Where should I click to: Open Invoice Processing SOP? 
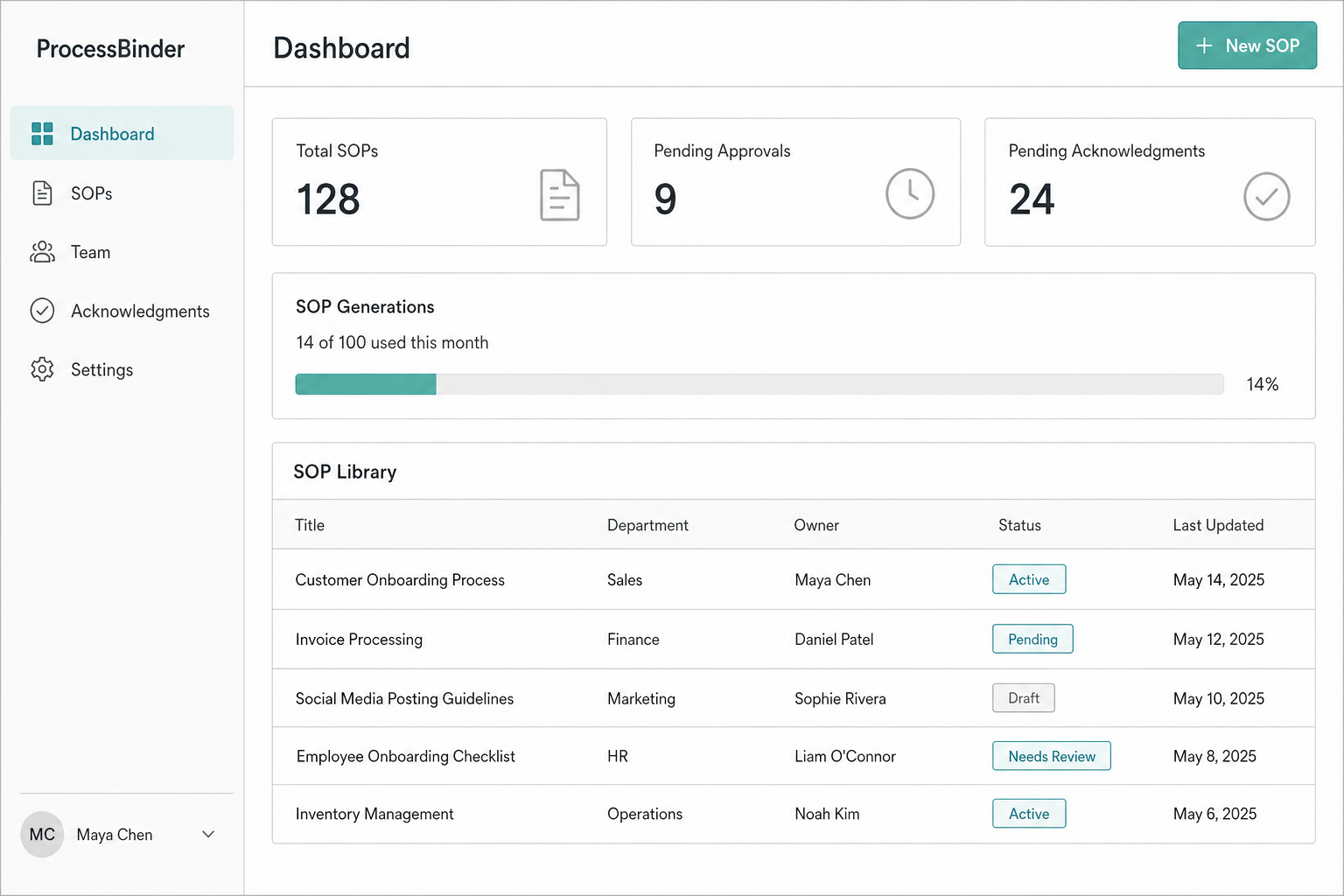point(359,639)
